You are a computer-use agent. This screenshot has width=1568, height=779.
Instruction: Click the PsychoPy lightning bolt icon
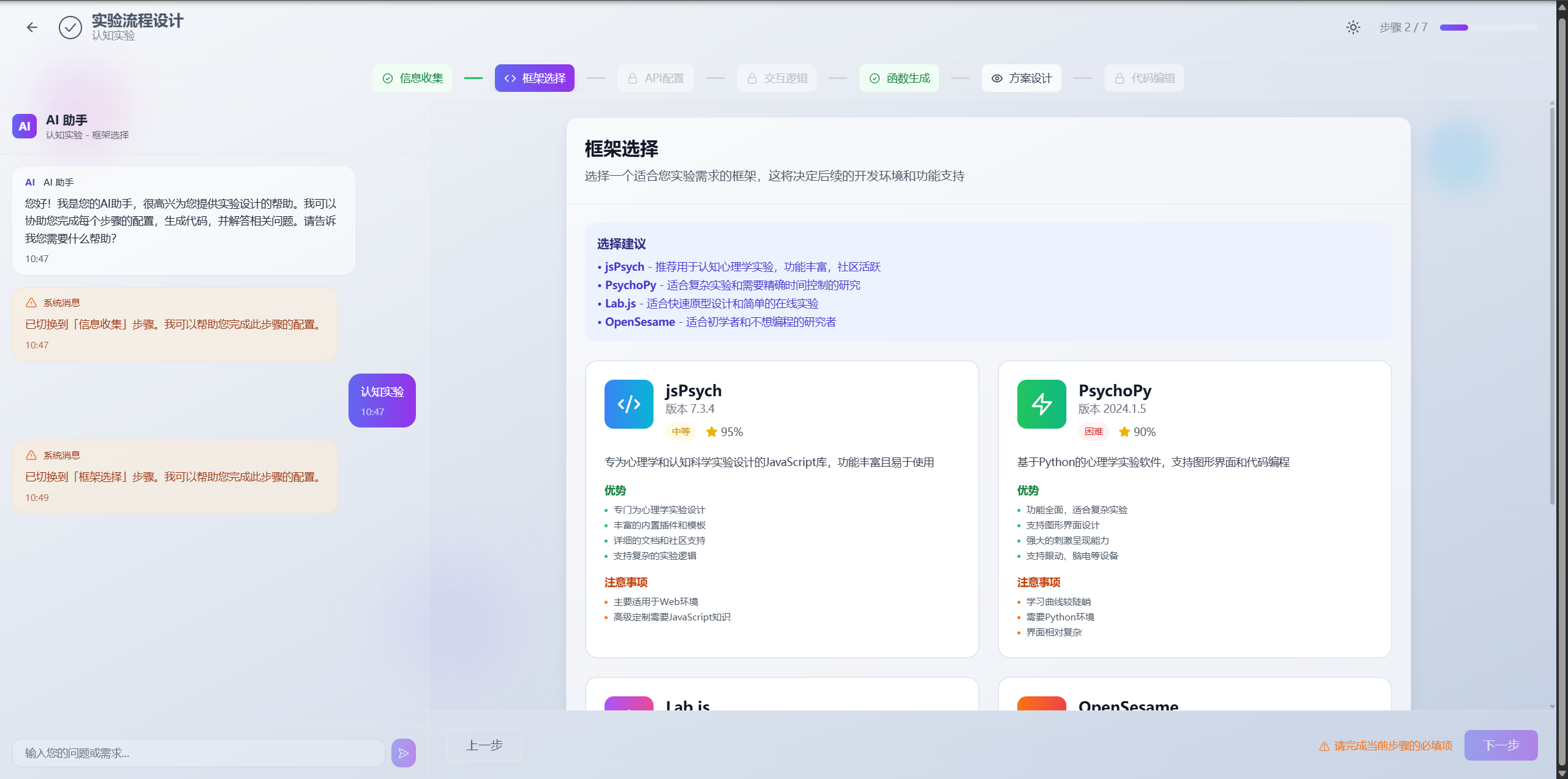pos(1042,404)
